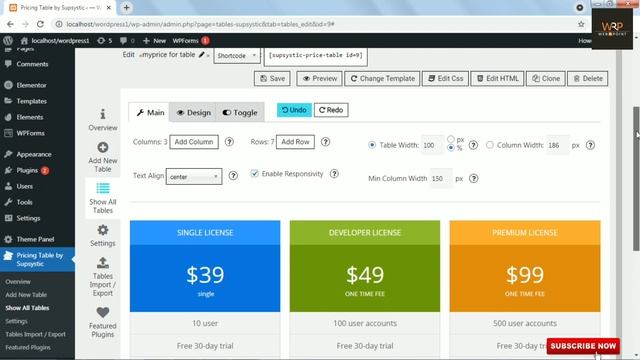
Task: Click the Developer License green header
Action: point(365,233)
